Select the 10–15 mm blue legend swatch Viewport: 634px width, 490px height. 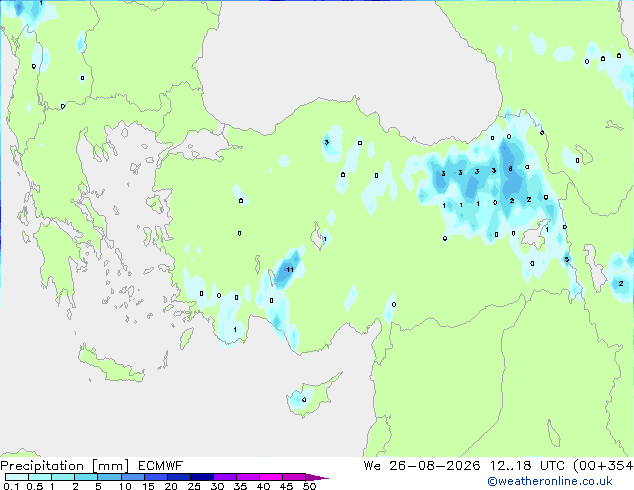coord(133,477)
